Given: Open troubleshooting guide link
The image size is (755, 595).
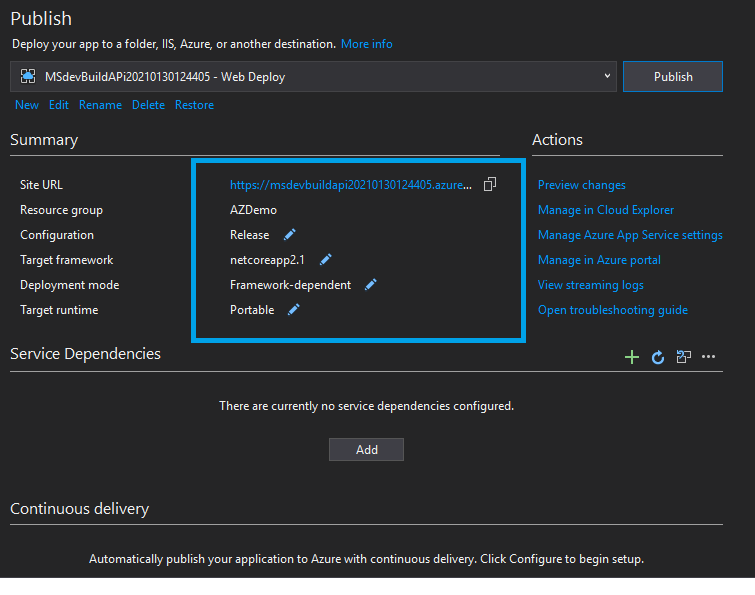Looking at the screenshot, I should 612,310.
